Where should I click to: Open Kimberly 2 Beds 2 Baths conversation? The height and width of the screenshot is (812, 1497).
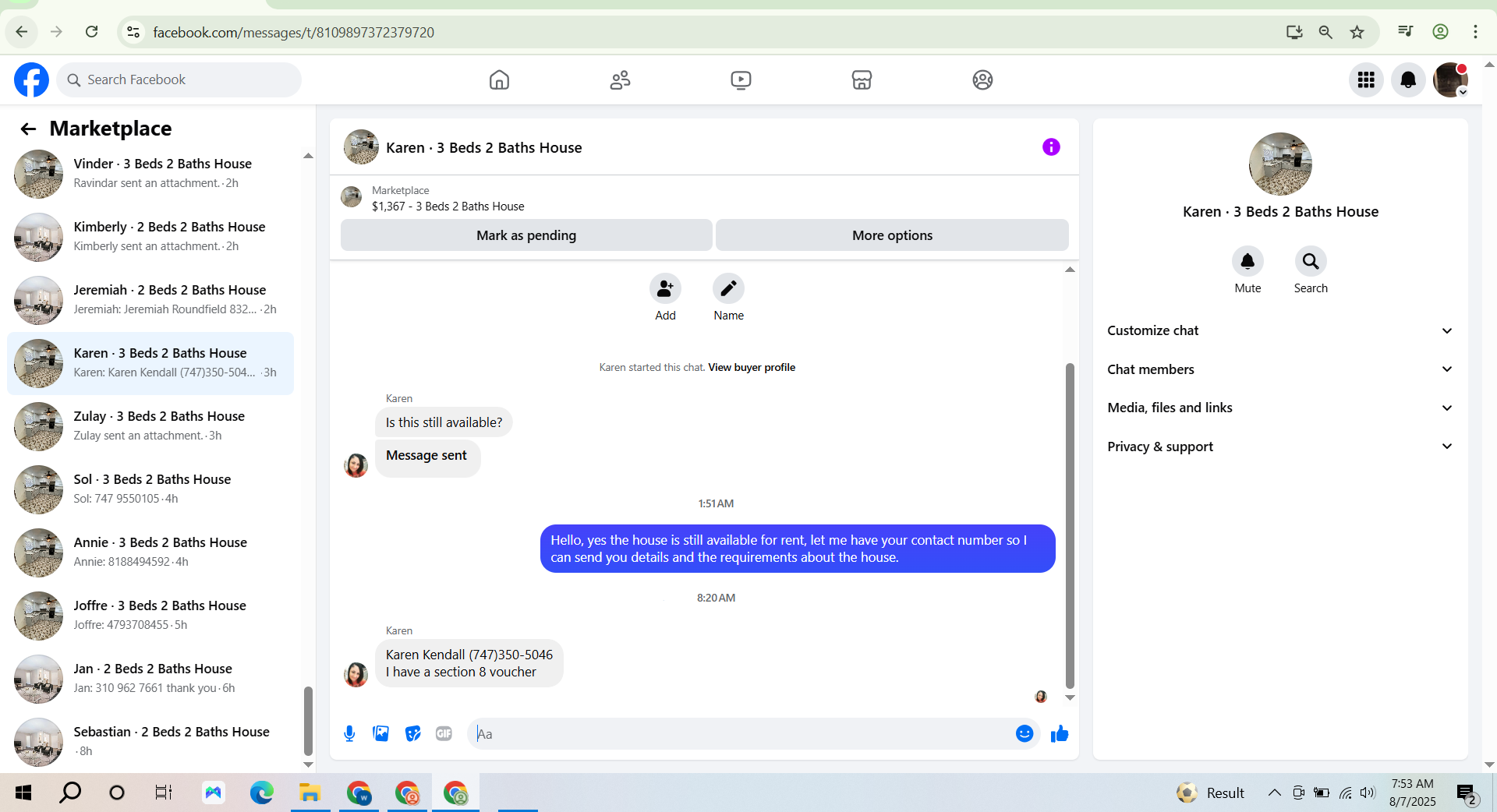point(151,236)
